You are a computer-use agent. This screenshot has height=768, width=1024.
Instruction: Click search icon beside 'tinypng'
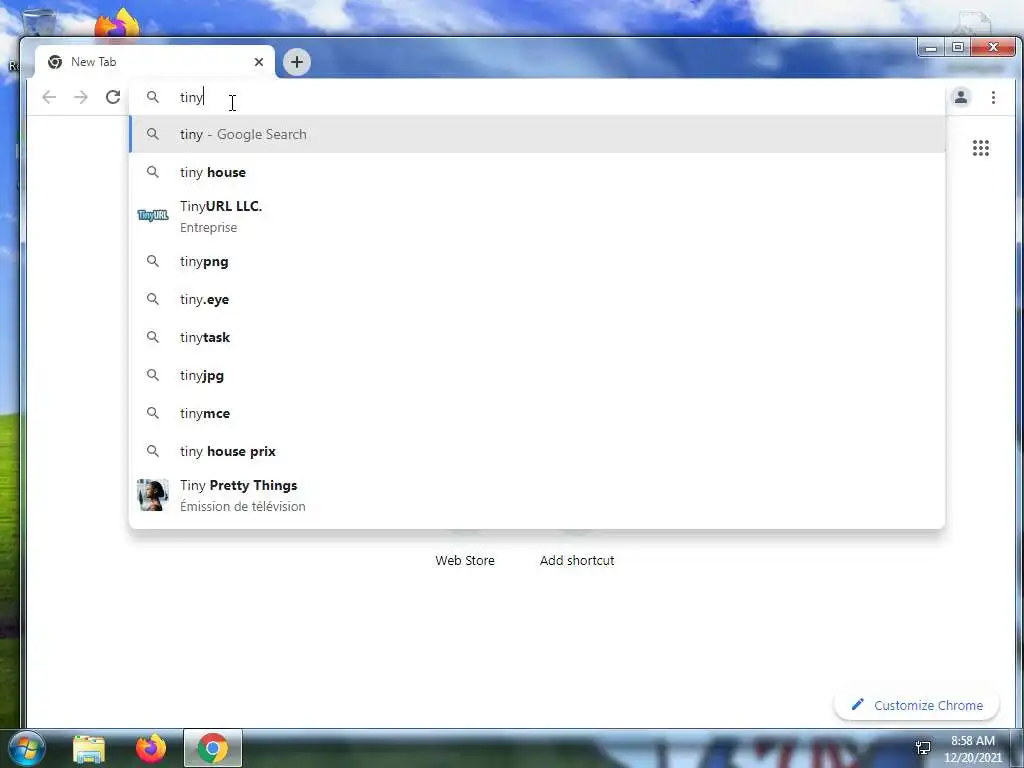click(152, 261)
